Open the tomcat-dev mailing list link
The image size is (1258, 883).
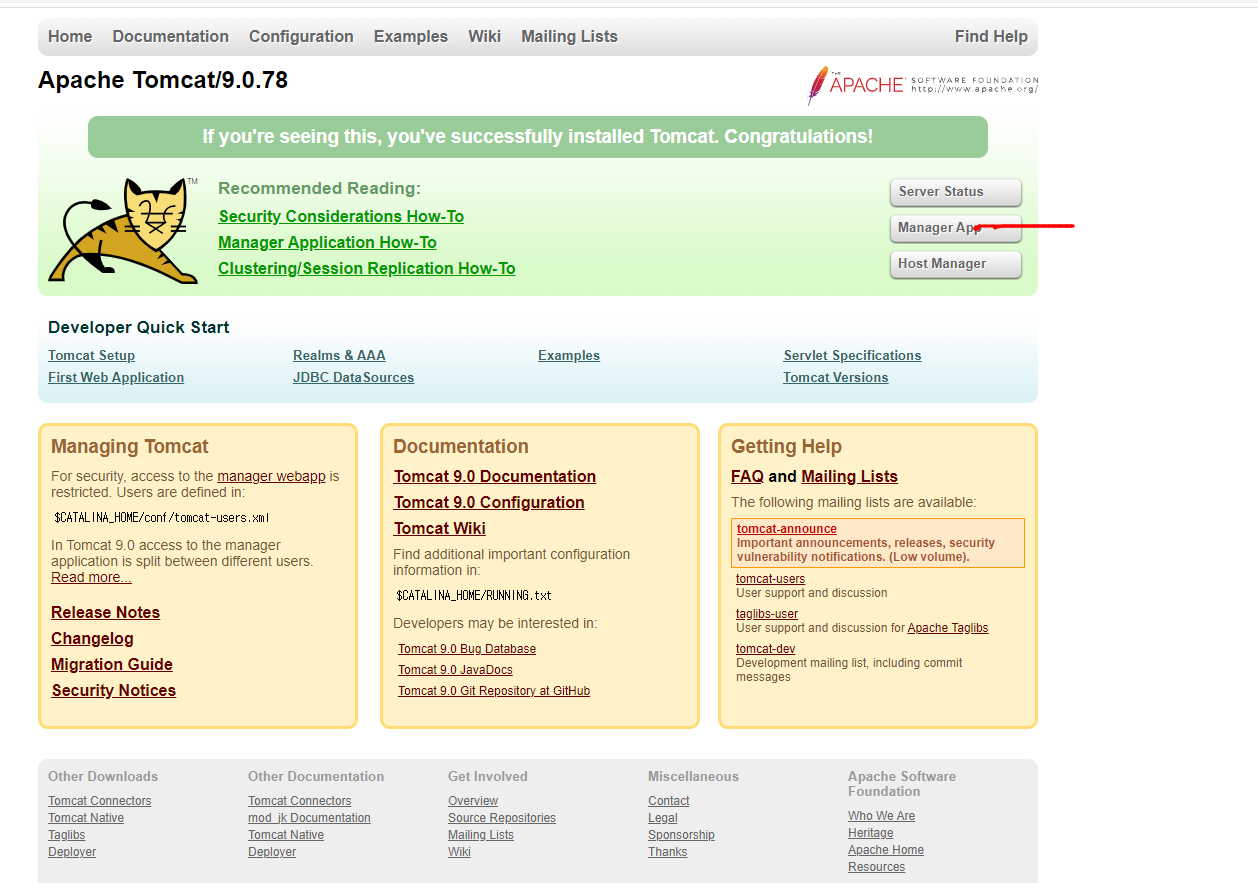(765, 649)
